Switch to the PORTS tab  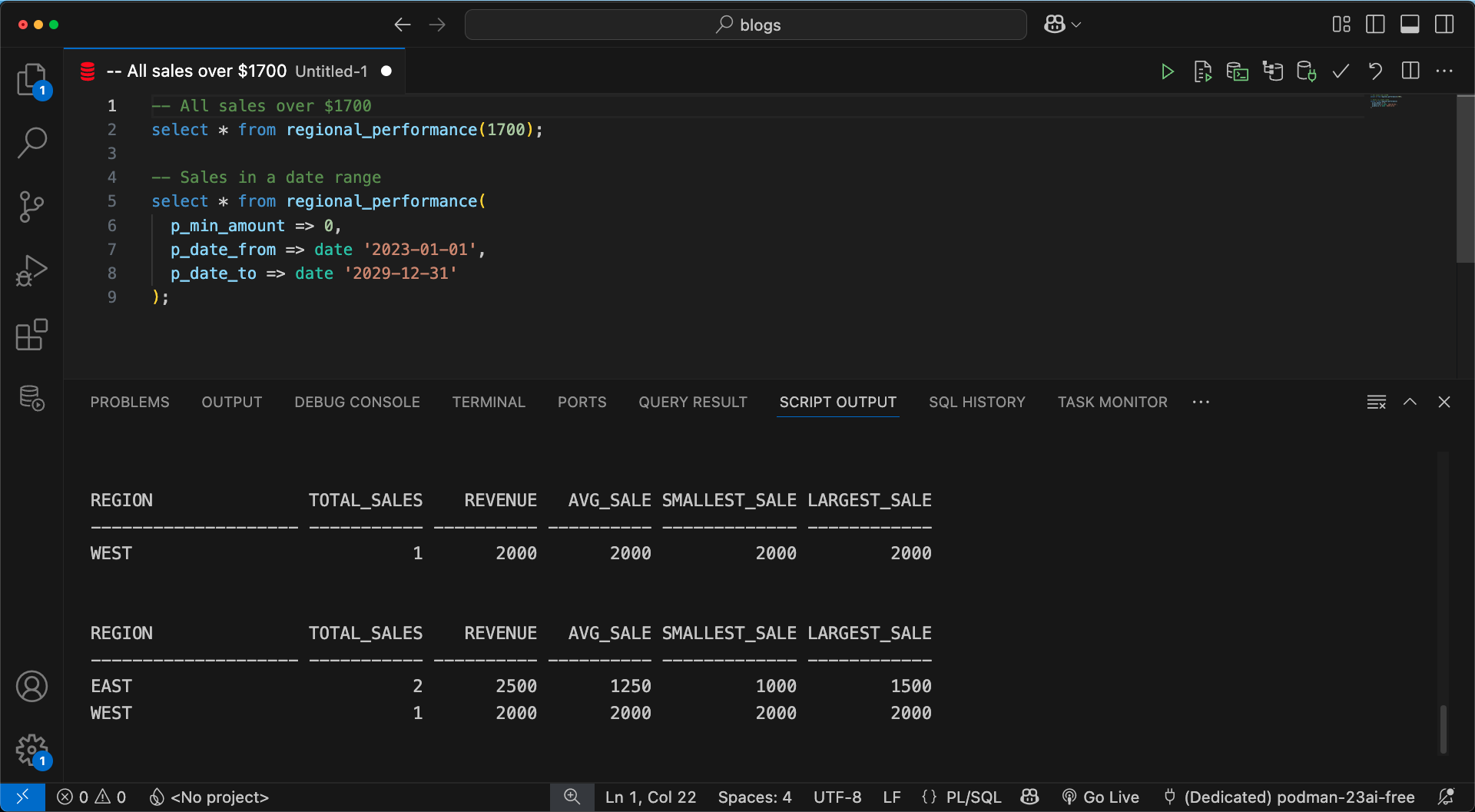(x=582, y=402)
